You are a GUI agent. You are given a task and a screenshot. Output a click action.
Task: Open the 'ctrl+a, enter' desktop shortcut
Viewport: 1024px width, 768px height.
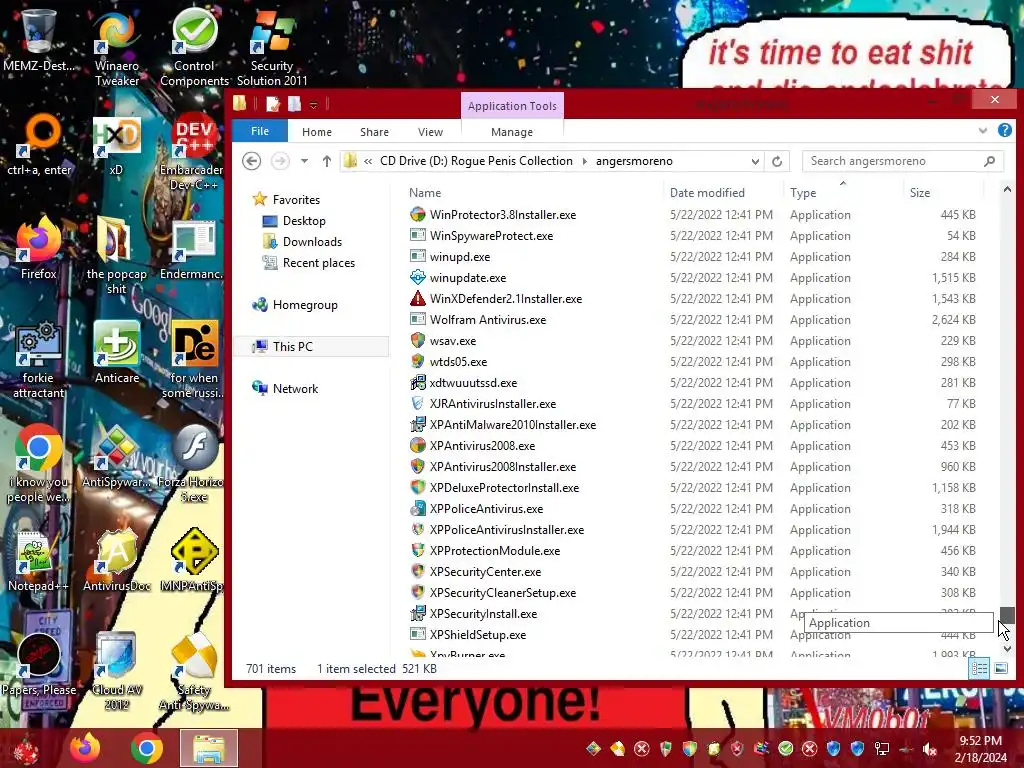(x=39, y=145)
